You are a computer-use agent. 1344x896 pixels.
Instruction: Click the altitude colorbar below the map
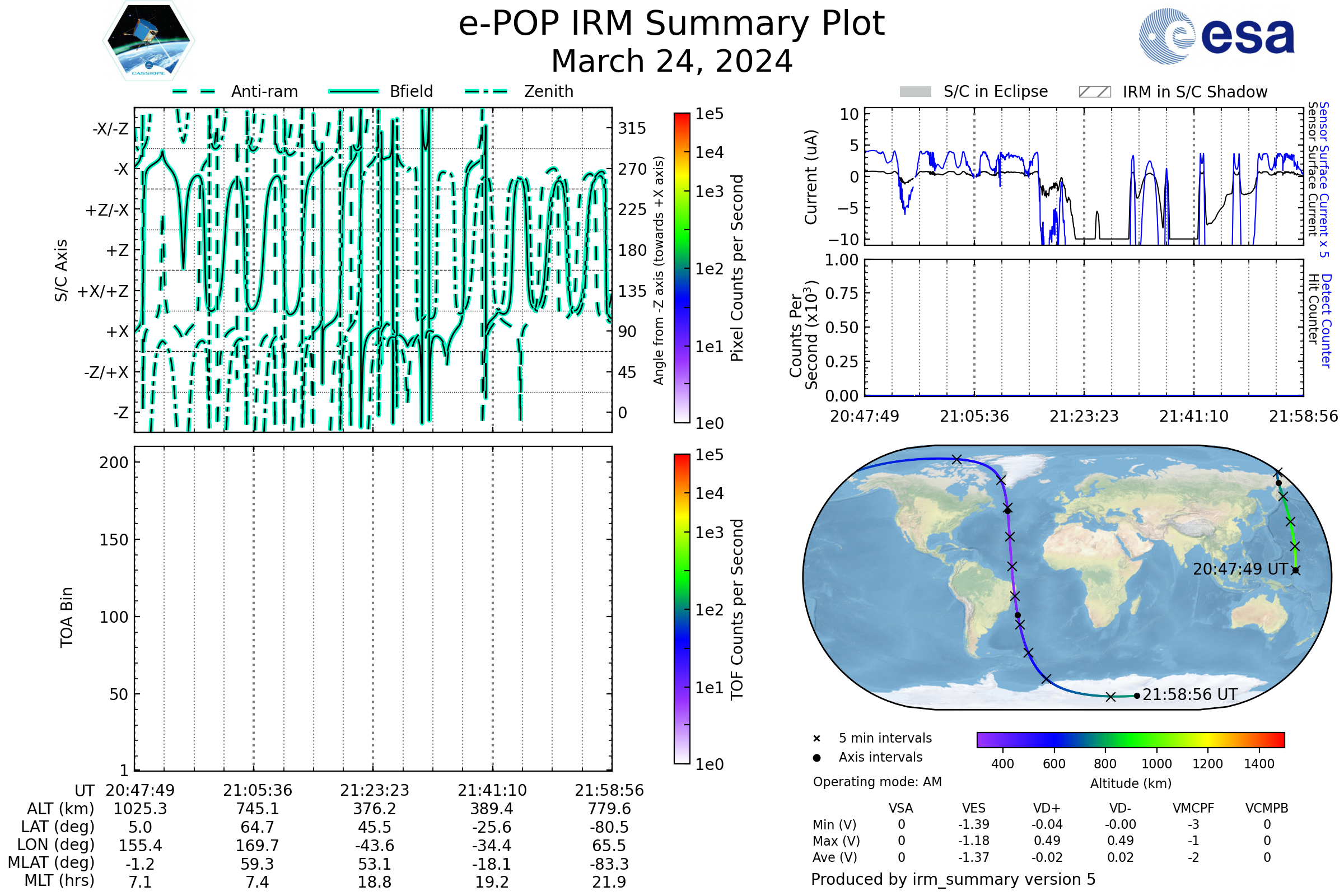[x=1130, y=739]
